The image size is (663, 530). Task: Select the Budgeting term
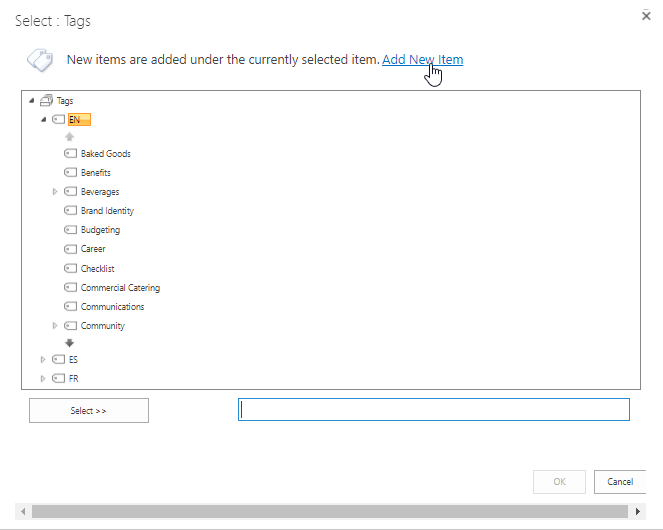100,230
